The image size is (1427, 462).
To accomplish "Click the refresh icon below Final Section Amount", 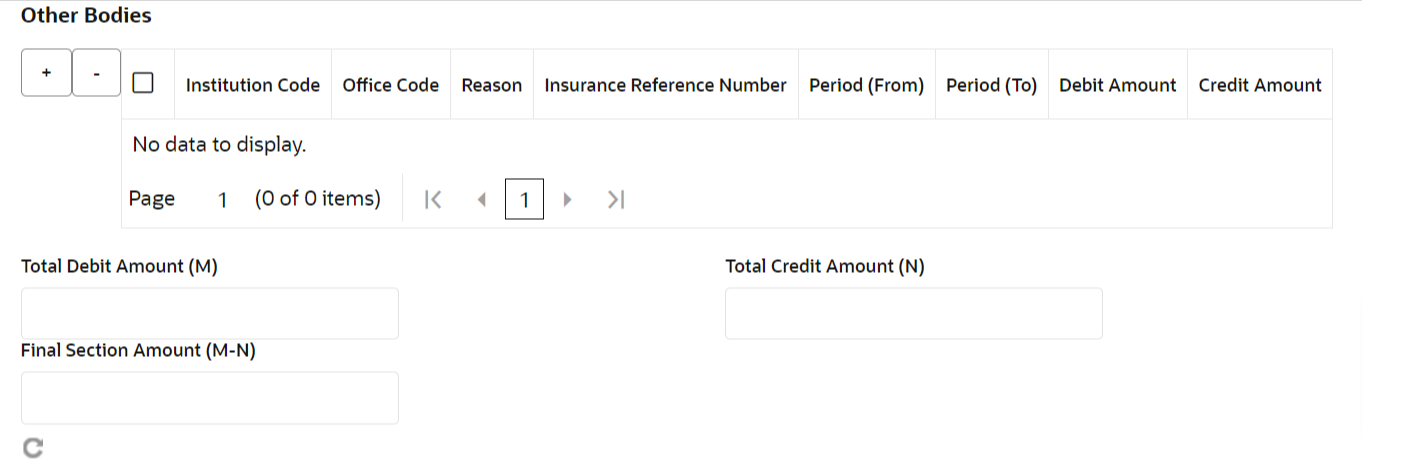I will tap(33, 448).
